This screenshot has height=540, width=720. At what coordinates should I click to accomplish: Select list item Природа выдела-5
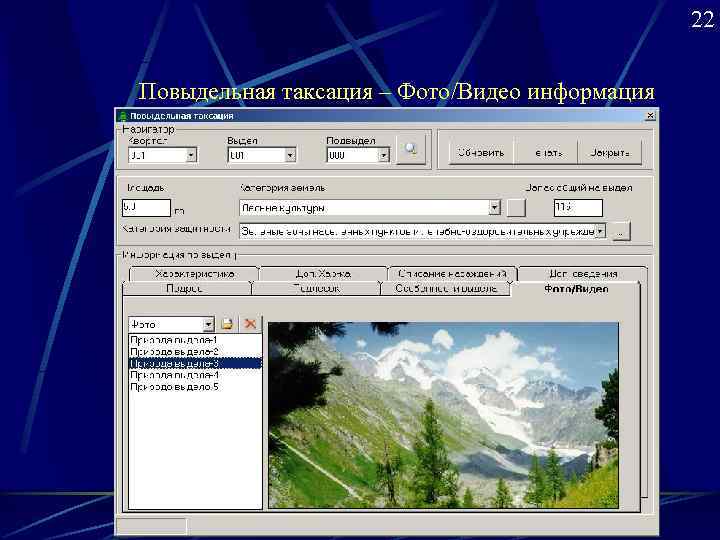click(195, 387)
